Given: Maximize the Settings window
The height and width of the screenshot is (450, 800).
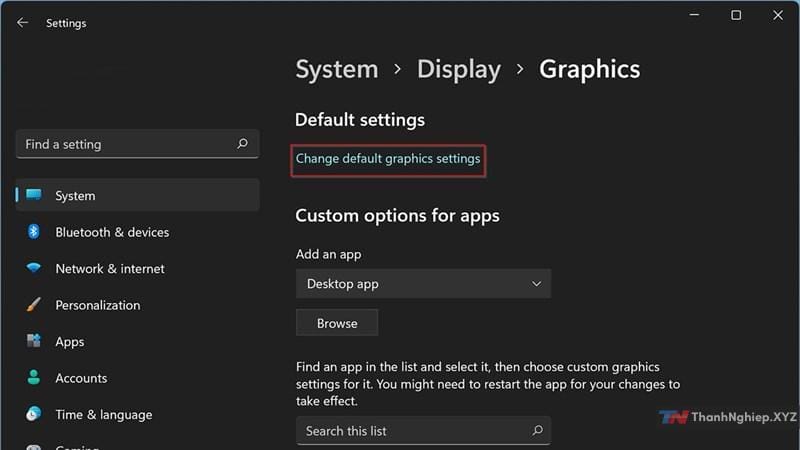Looking at the screenshot, I should [x=736, y=15].
